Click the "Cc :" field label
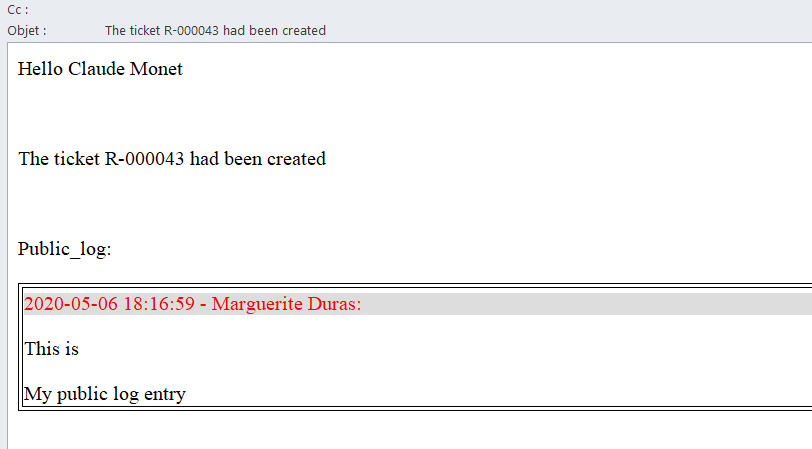This screenshot has height=449, width=812. [17, 10]
